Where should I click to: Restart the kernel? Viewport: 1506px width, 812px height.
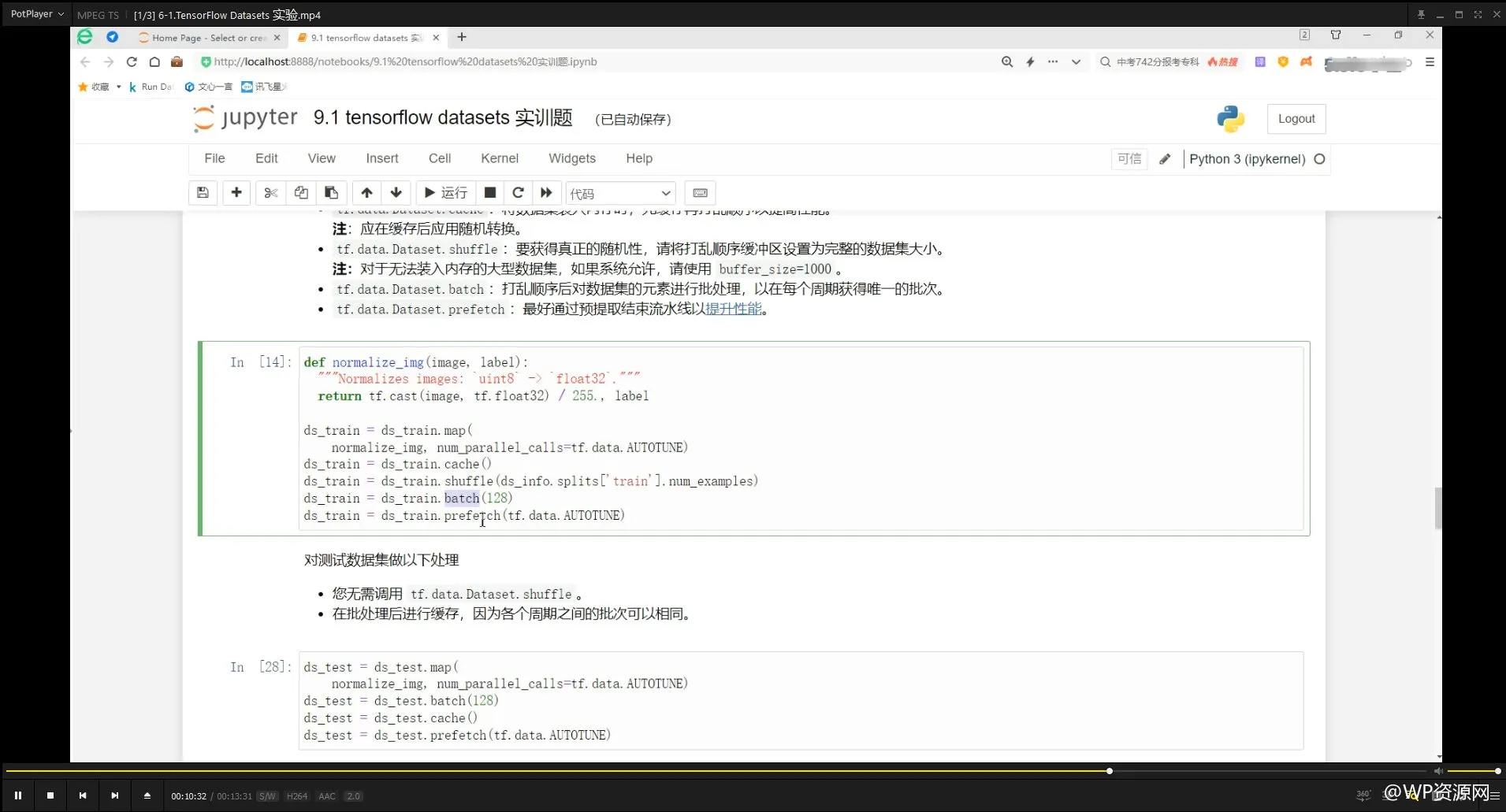pos(518,193)
